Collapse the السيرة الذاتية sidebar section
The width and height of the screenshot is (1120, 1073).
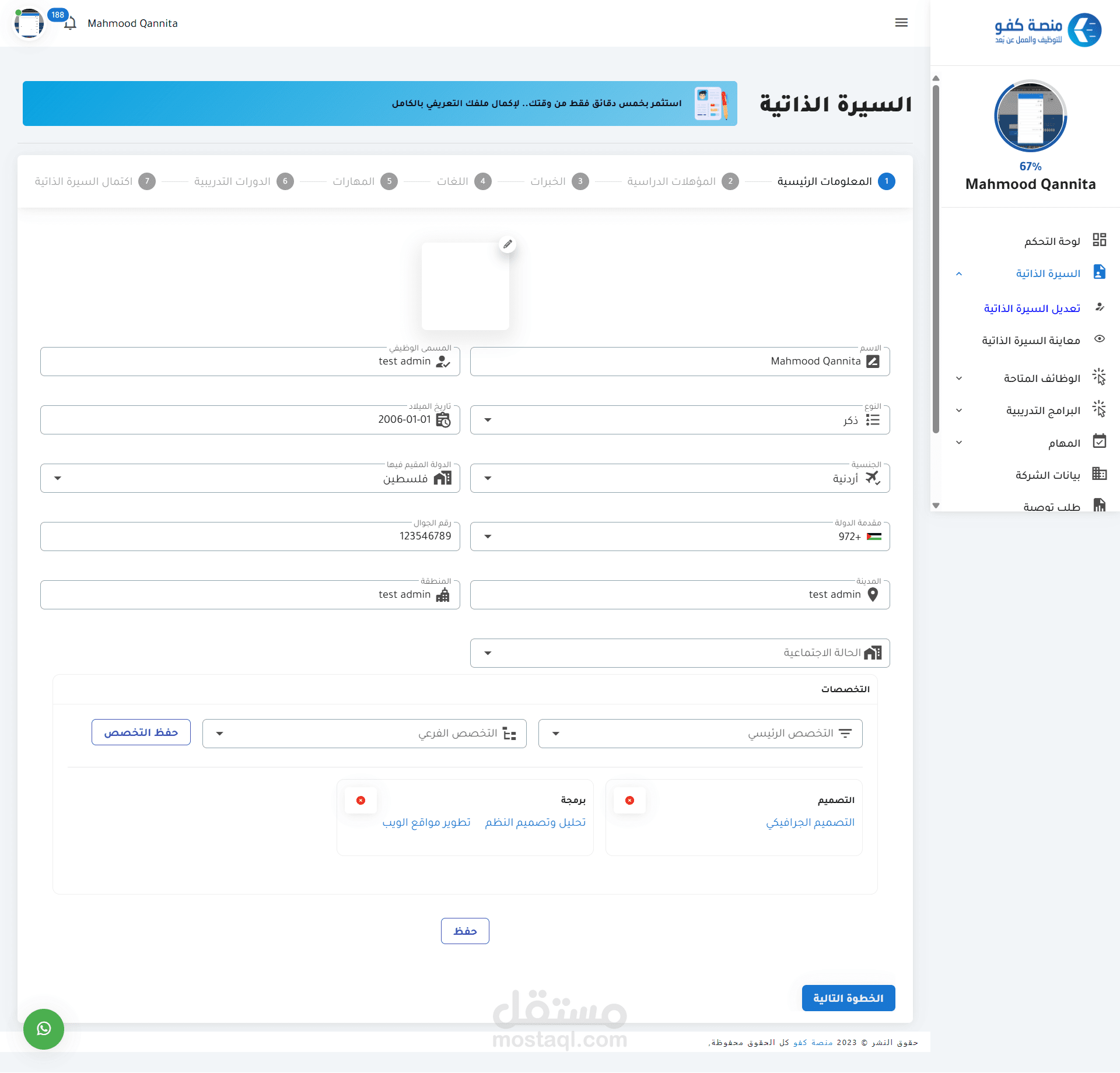(959, 273)
